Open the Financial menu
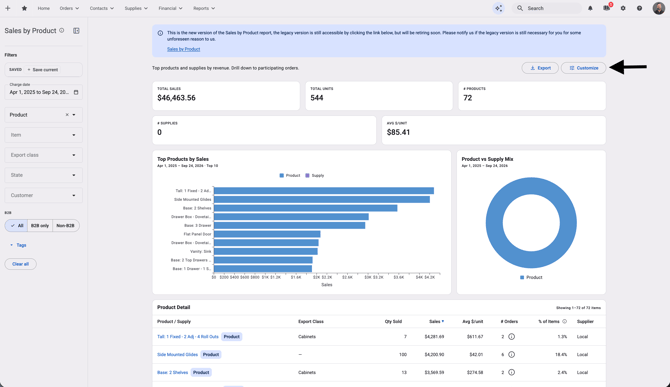The height and width of the screenshot is (387, 670). 170,8
